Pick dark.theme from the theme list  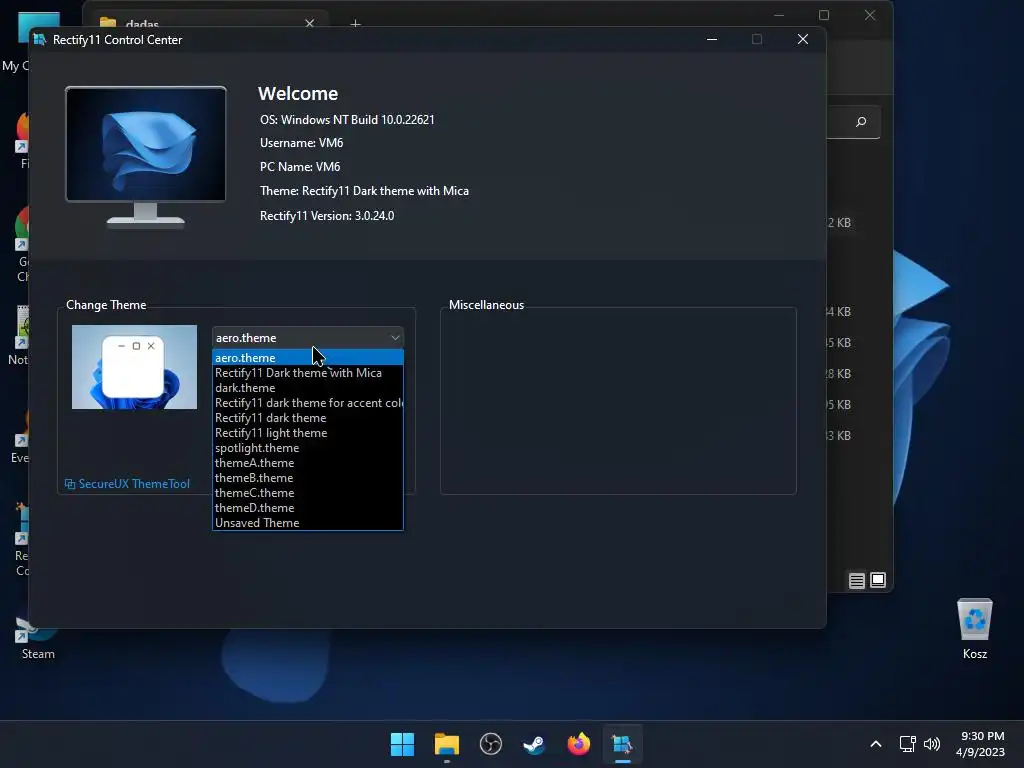pyautogui.click(x=308, y=388)
